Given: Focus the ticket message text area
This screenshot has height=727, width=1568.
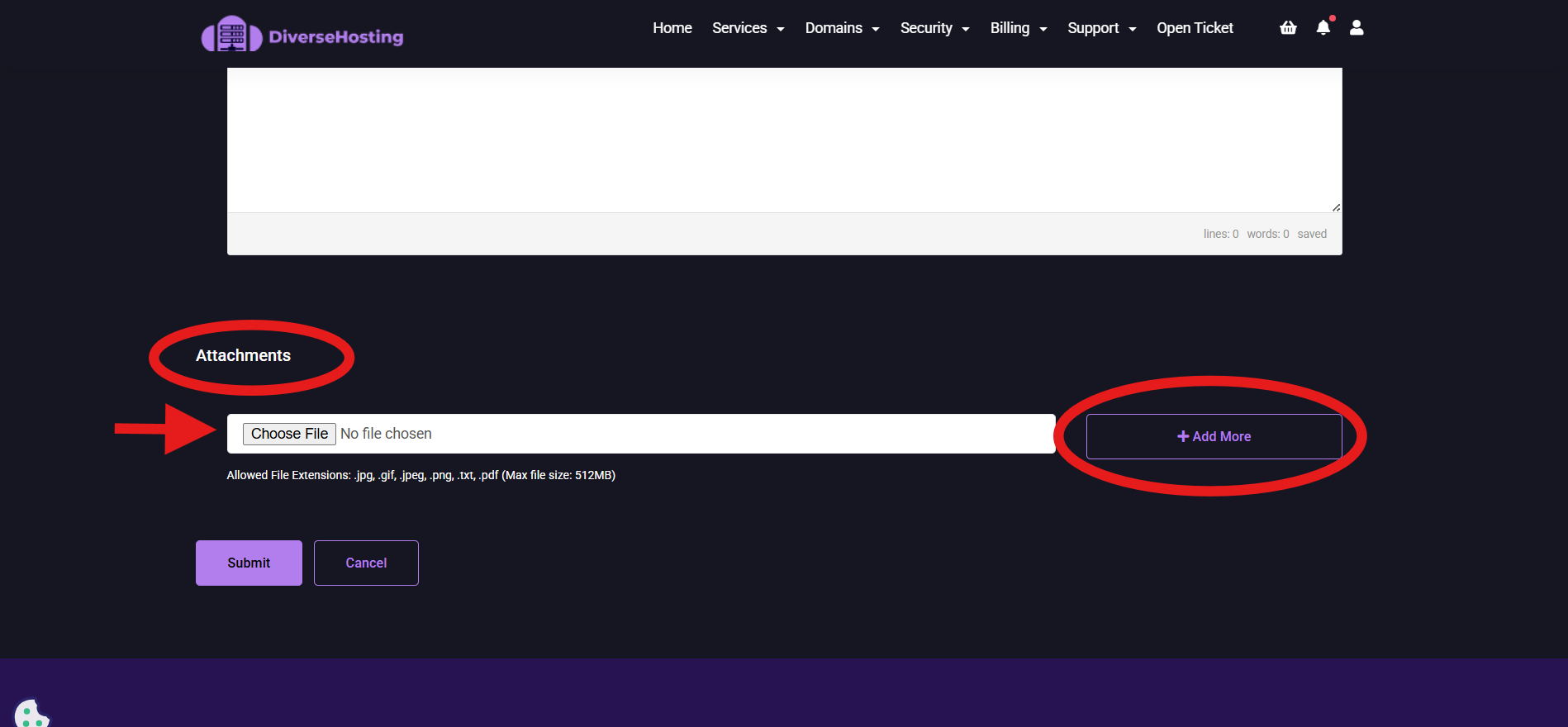Looking at the screenshot, I should (x=784, y=139).
